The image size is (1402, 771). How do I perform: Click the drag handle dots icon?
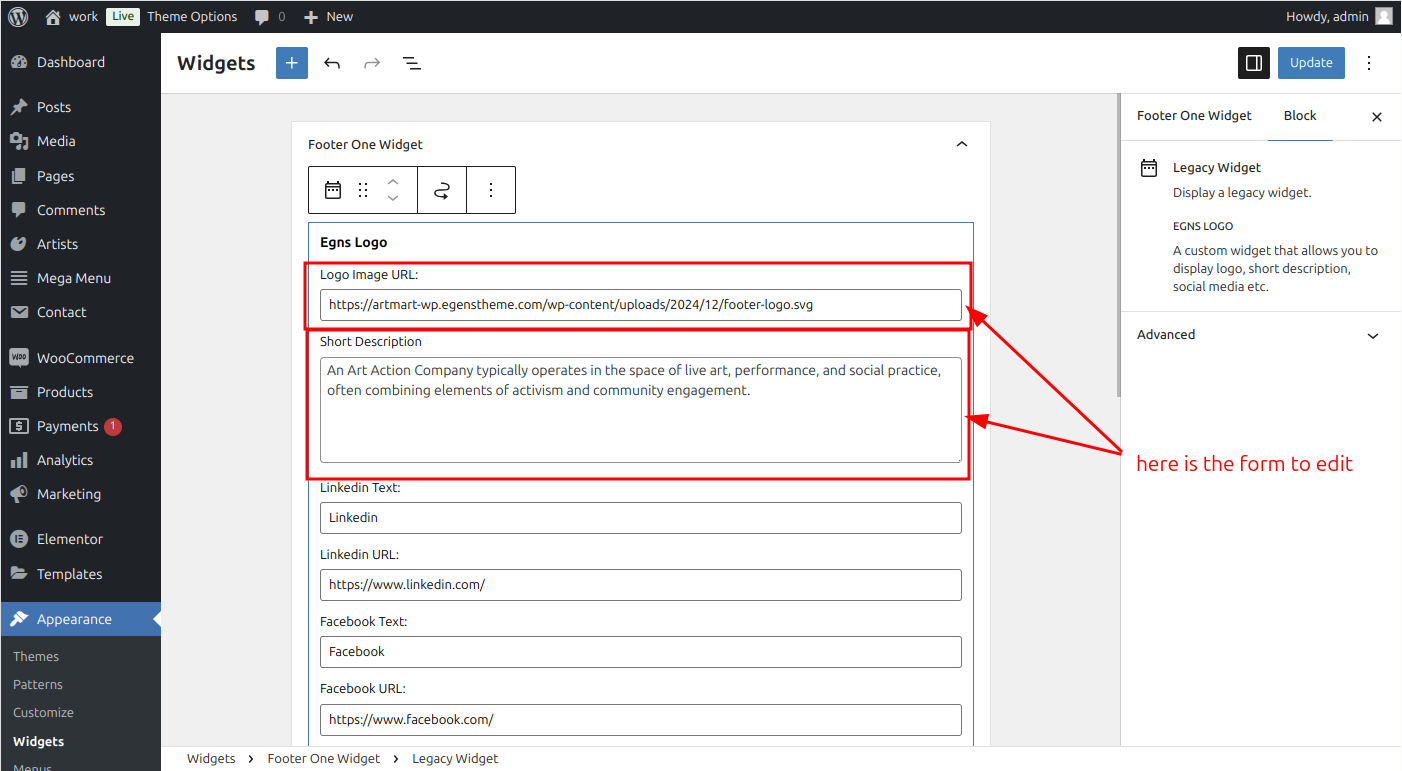click(x=363, y=190)
